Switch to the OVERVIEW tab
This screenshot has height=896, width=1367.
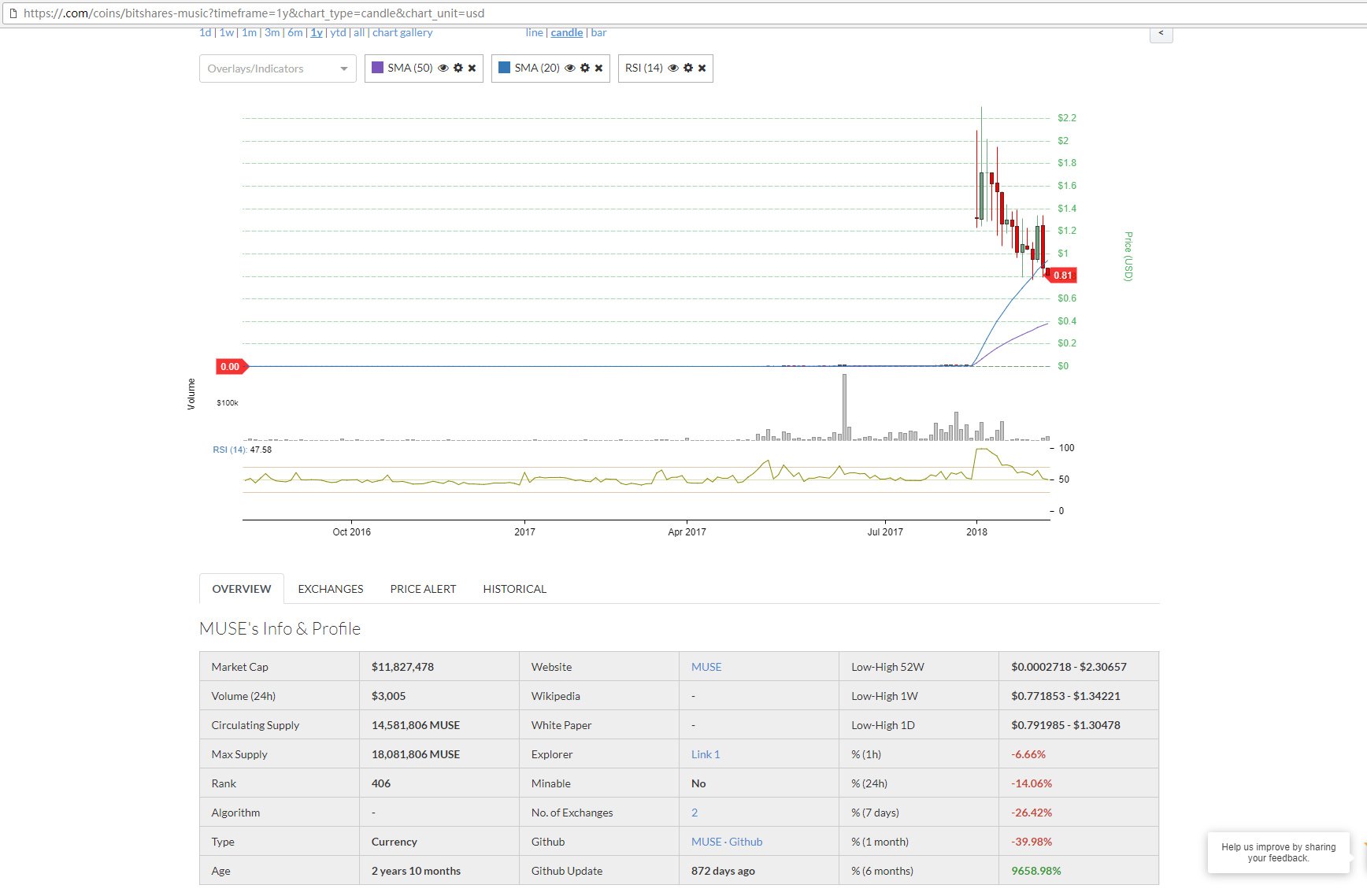[242, 589]
